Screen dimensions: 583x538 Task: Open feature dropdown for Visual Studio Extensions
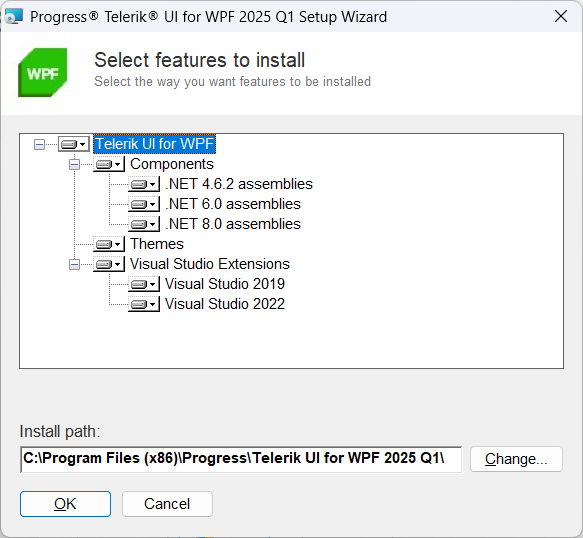click(109, 264)
